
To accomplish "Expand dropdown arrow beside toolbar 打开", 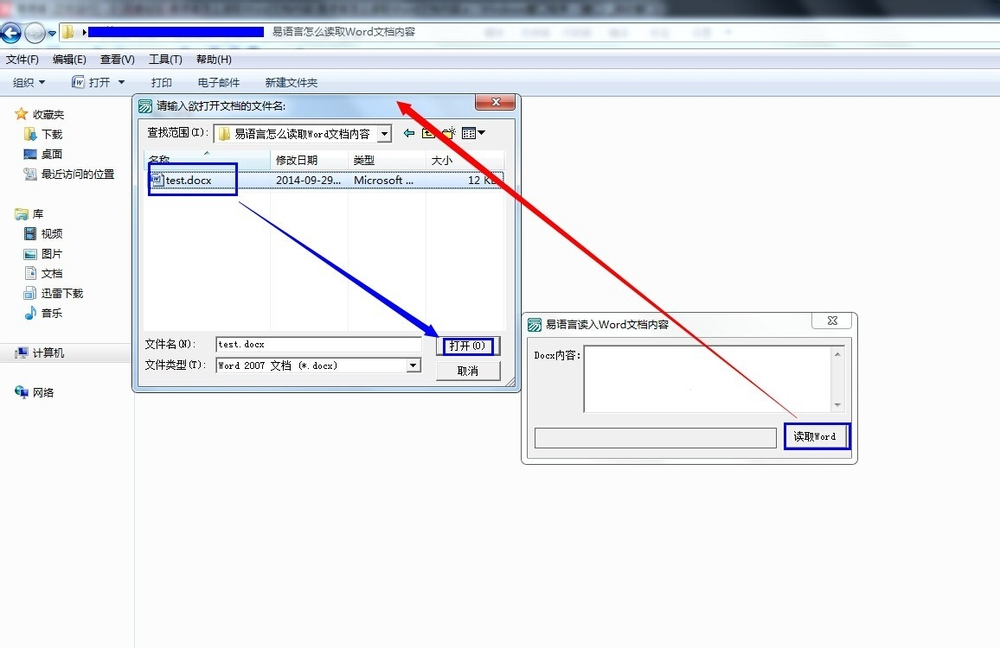I will tap(121, 82).
